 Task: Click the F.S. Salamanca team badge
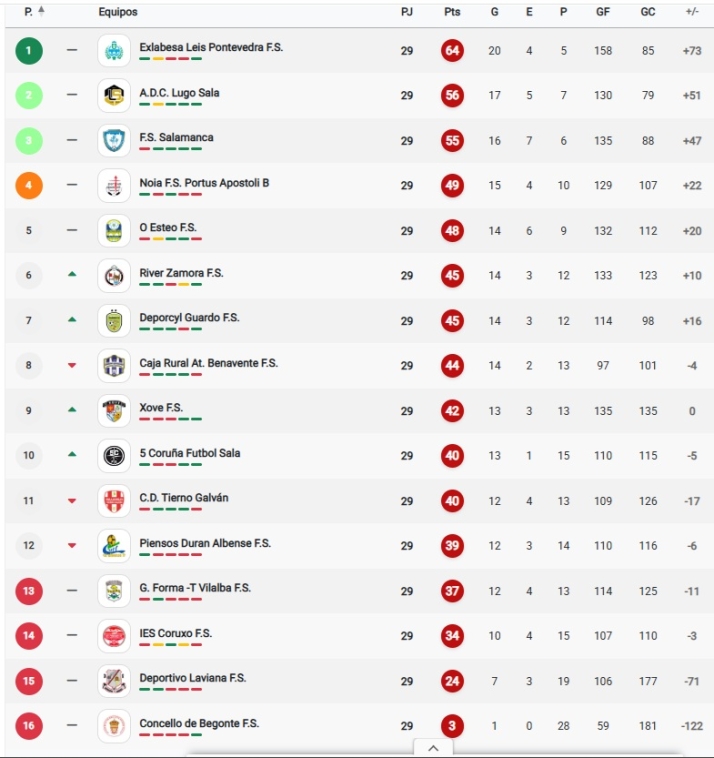click(x=114, y=141)
